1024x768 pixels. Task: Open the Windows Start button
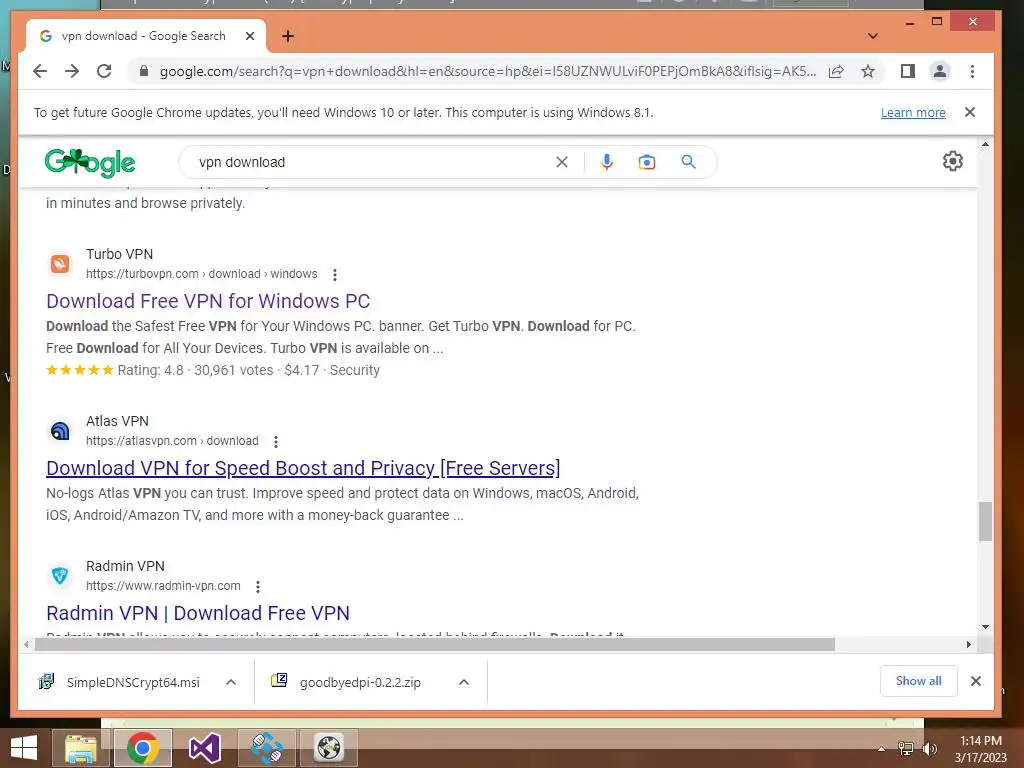tap(24, 748)
